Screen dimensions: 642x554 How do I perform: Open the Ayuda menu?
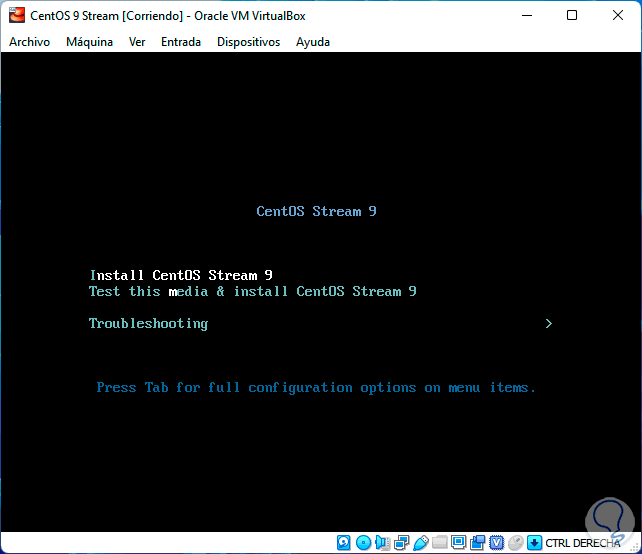coord(313,42)
